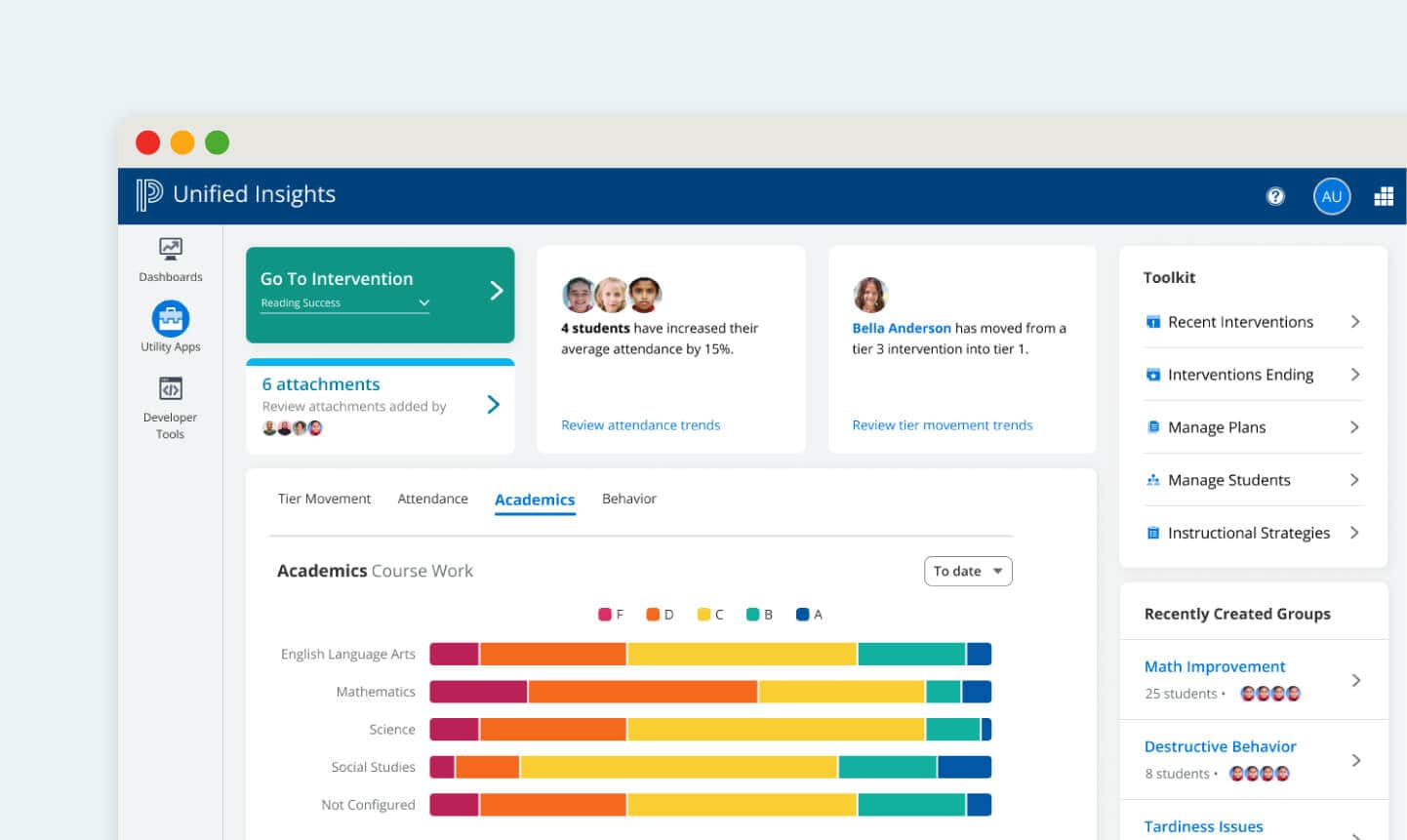Expand Manage Plans chevron

point(1355,427)
